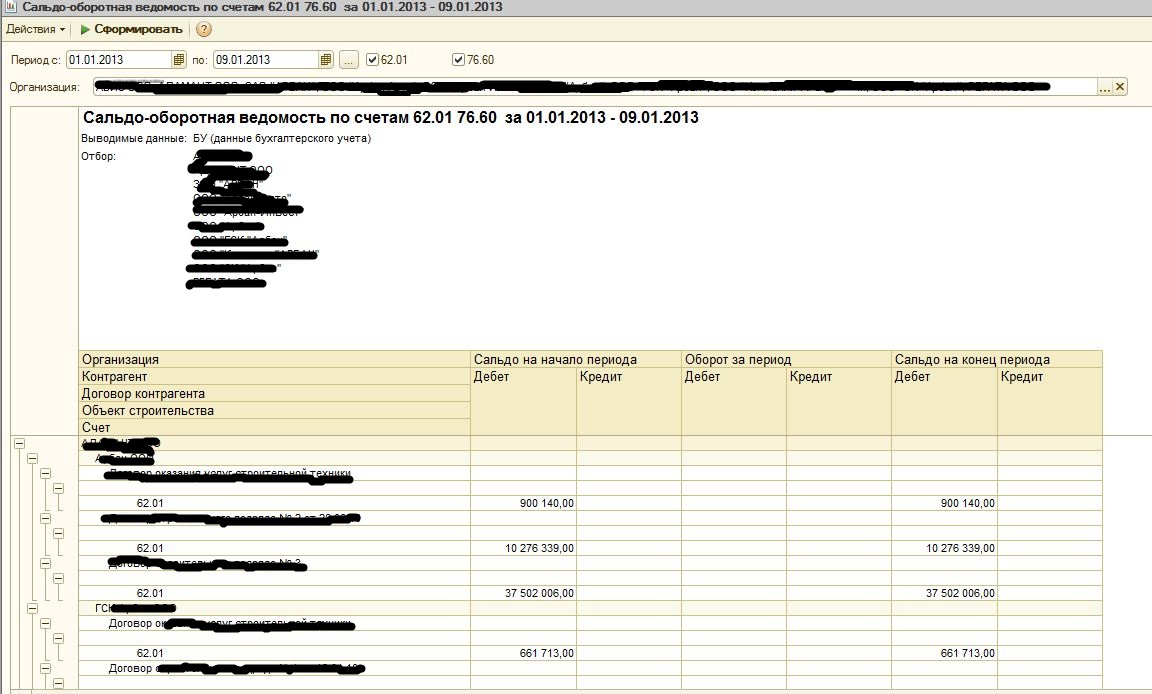The width and height of the screenshot is (1152, 694).
Task: Open calendar for the period end date
Action: tap(326, 59)
